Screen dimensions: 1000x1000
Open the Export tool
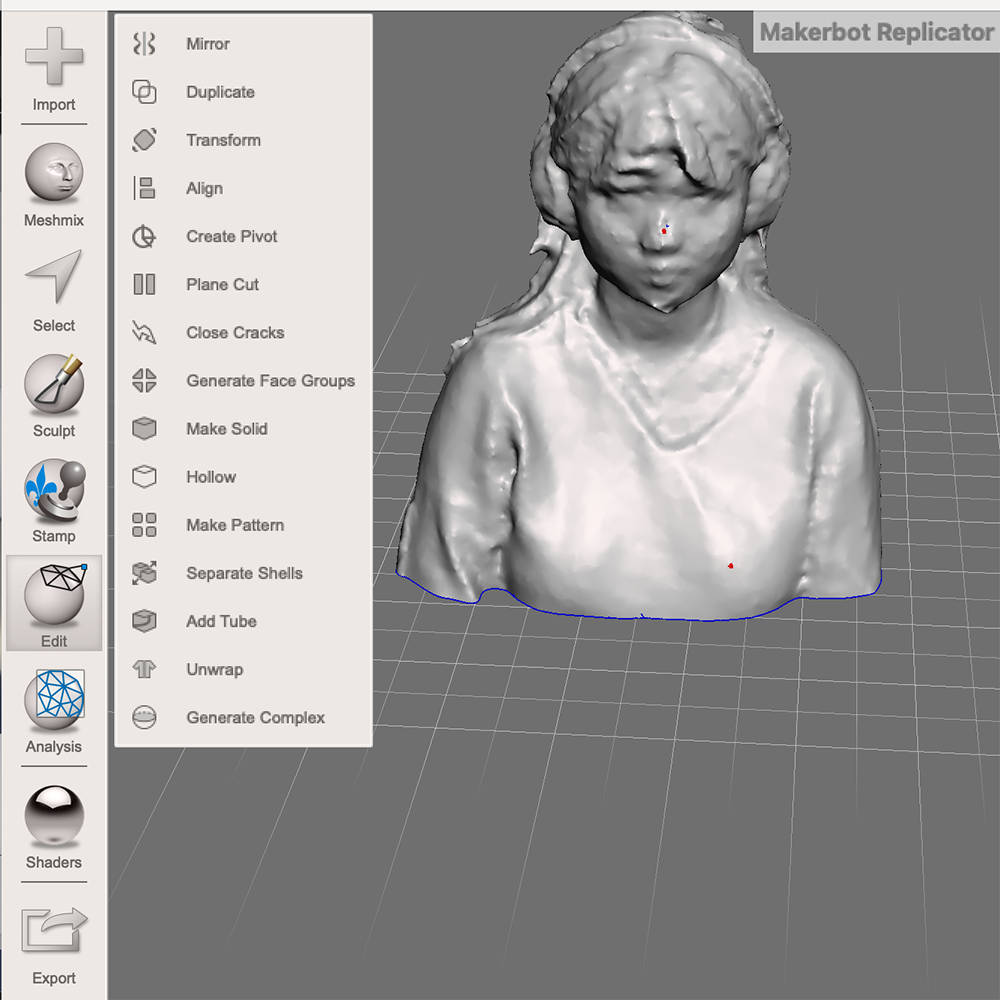point(54,938)
